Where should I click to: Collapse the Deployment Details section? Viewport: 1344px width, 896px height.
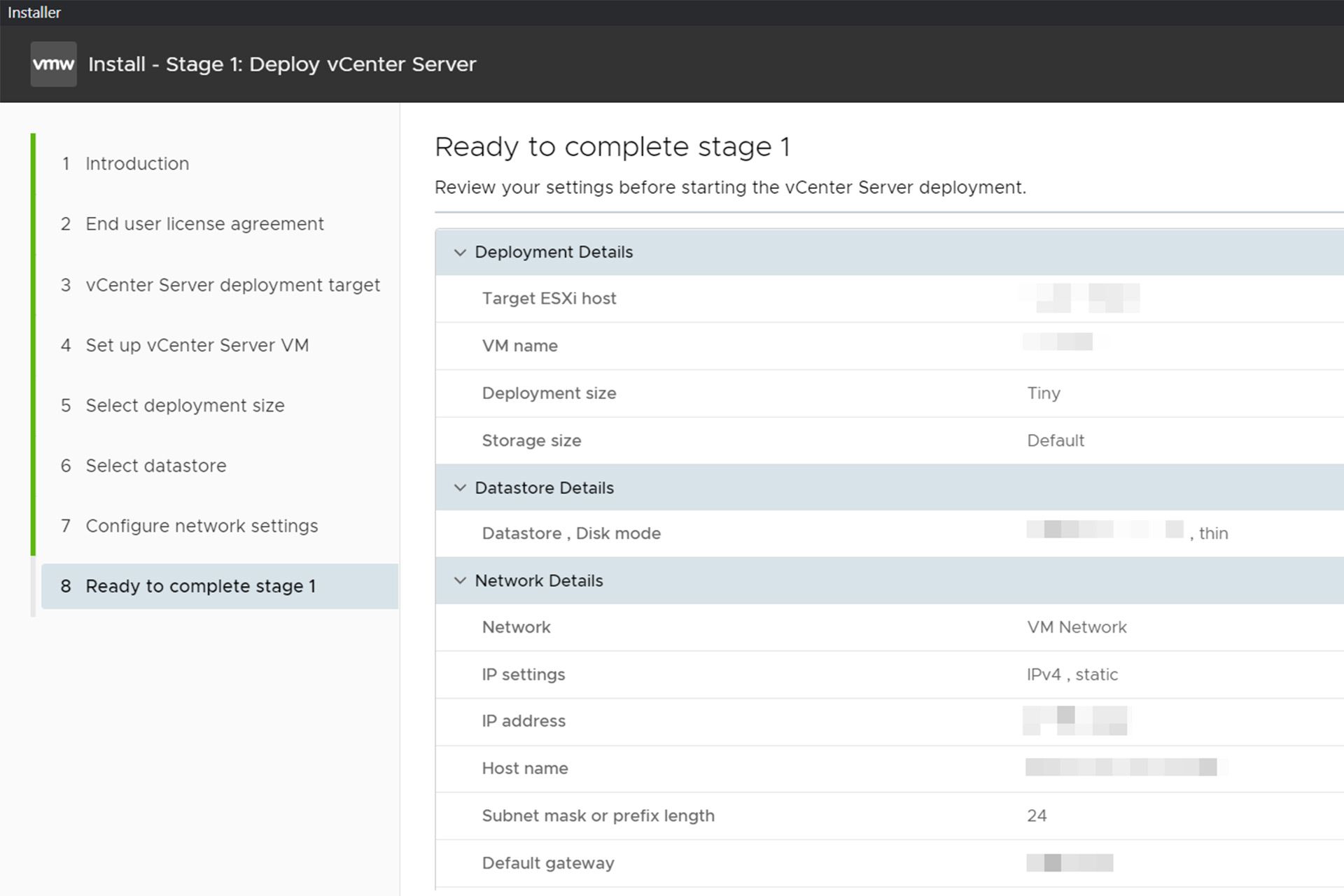point(460,252)
